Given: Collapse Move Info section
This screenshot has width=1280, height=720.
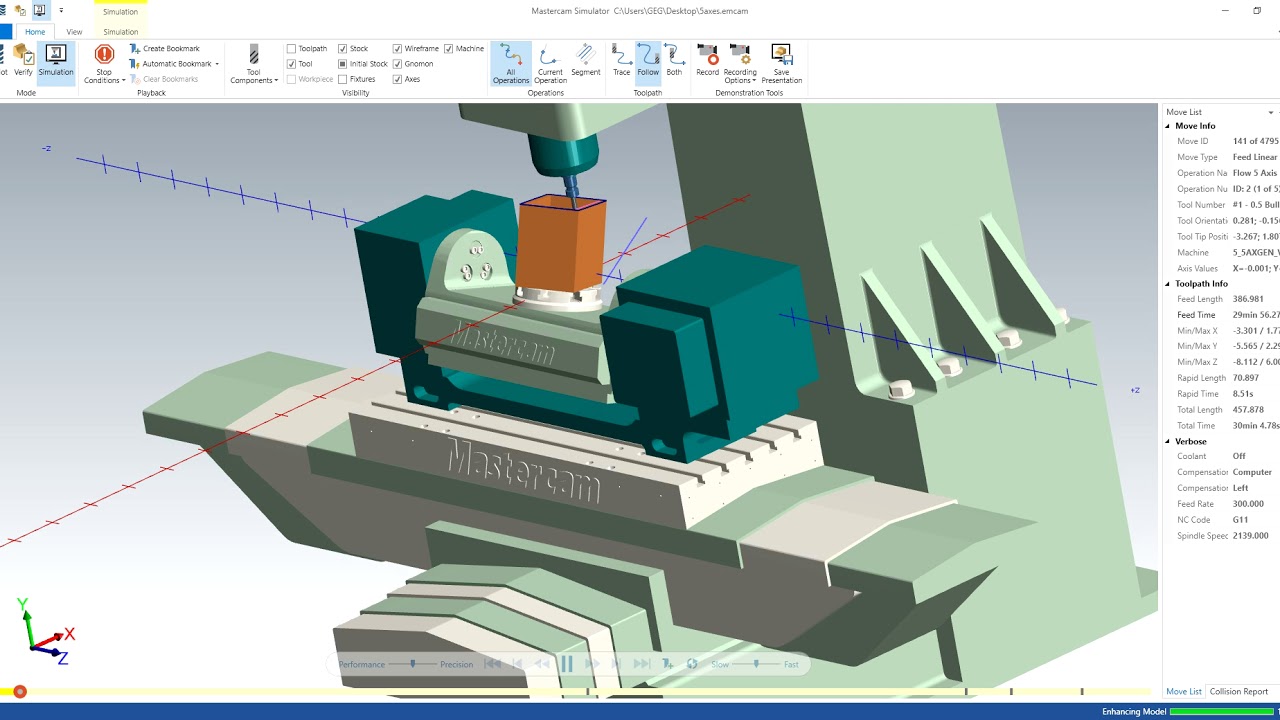Looking at the screenshot, I should click(x=1168, y=126).
